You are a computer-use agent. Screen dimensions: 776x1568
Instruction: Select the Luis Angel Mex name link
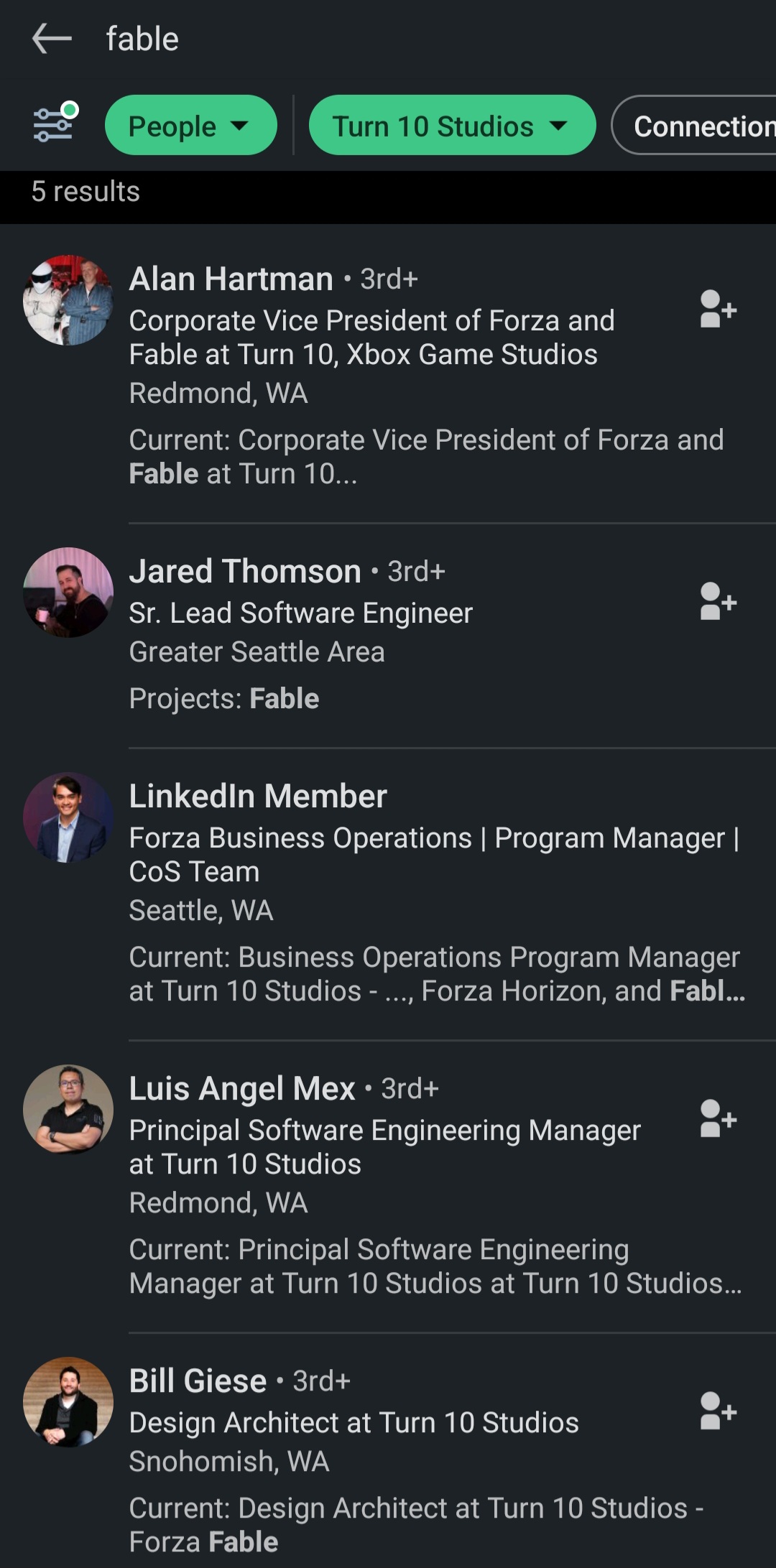(242, 1089)
